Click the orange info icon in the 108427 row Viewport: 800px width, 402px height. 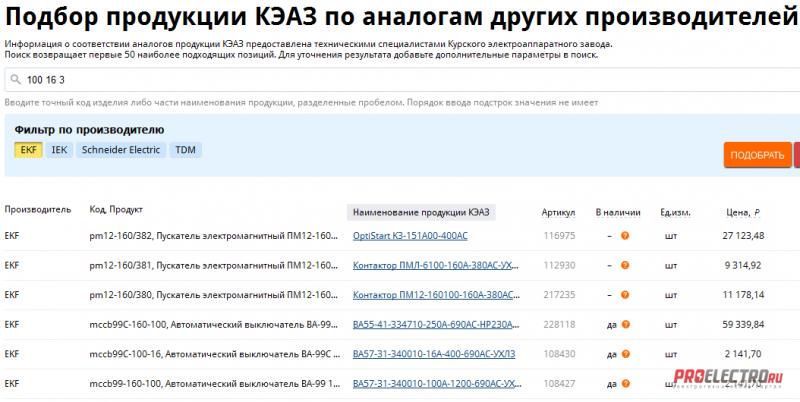(626, 384)
